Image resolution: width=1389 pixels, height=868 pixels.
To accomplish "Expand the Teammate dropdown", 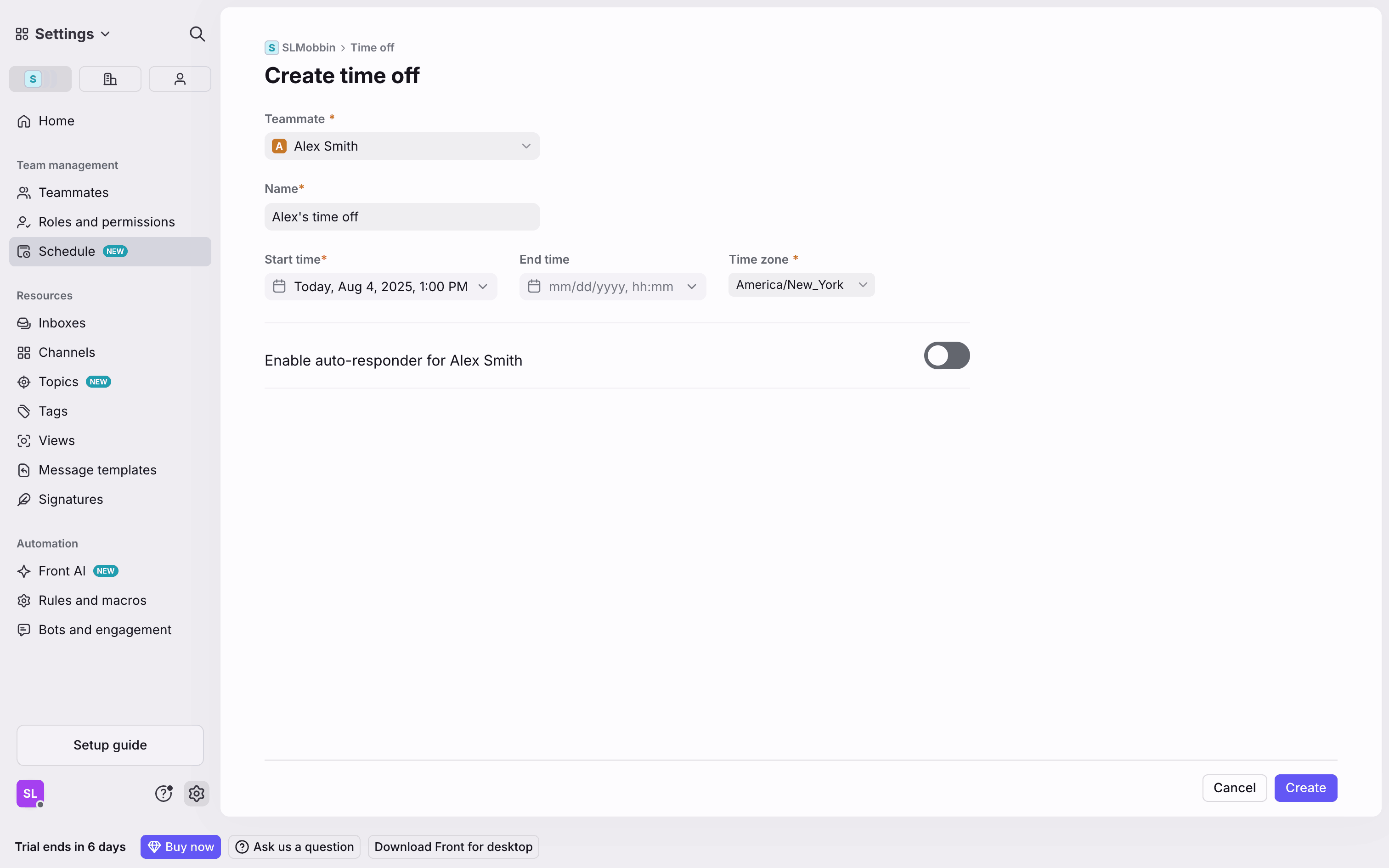I will [526, 147].
